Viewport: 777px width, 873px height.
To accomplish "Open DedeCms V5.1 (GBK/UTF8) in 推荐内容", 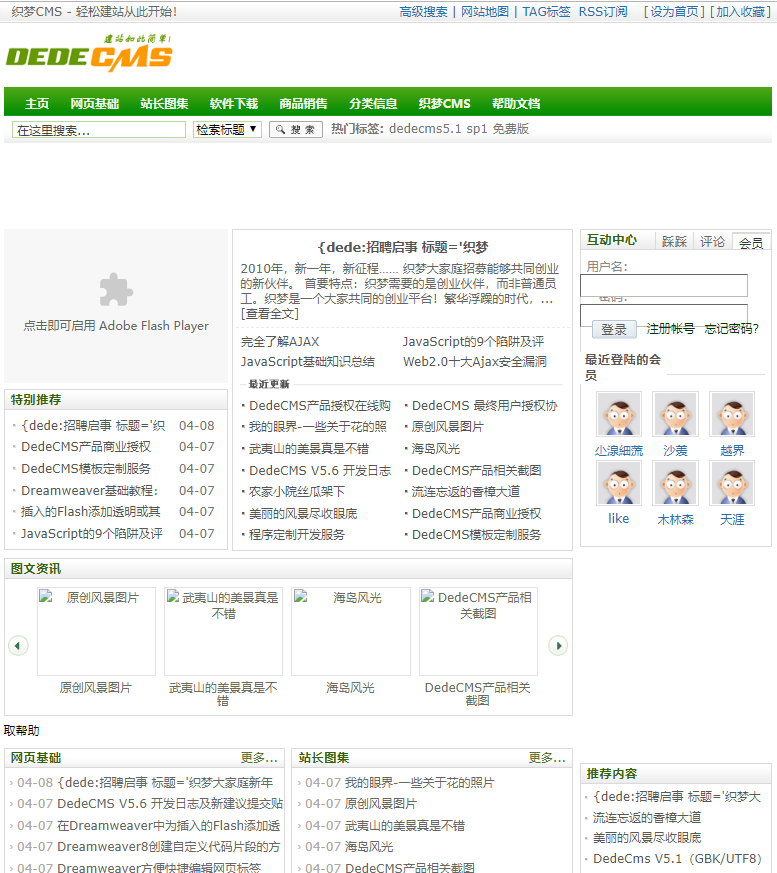I will pos(677,859).
